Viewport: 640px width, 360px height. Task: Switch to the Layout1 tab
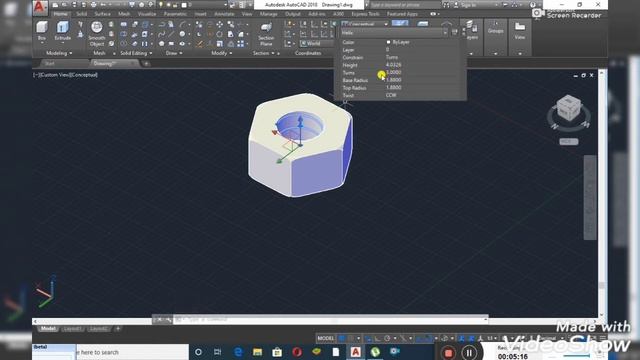72,329
